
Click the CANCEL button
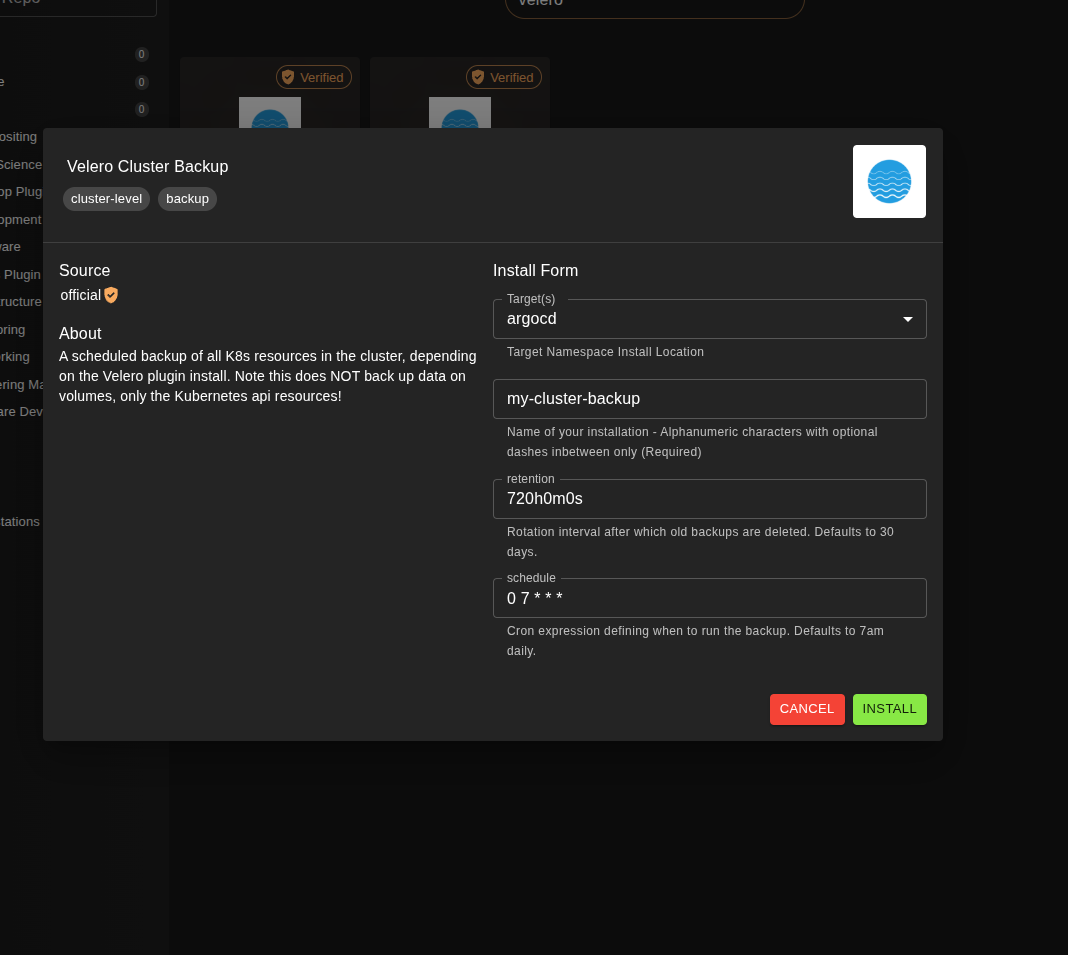click(x=807, y=709)
